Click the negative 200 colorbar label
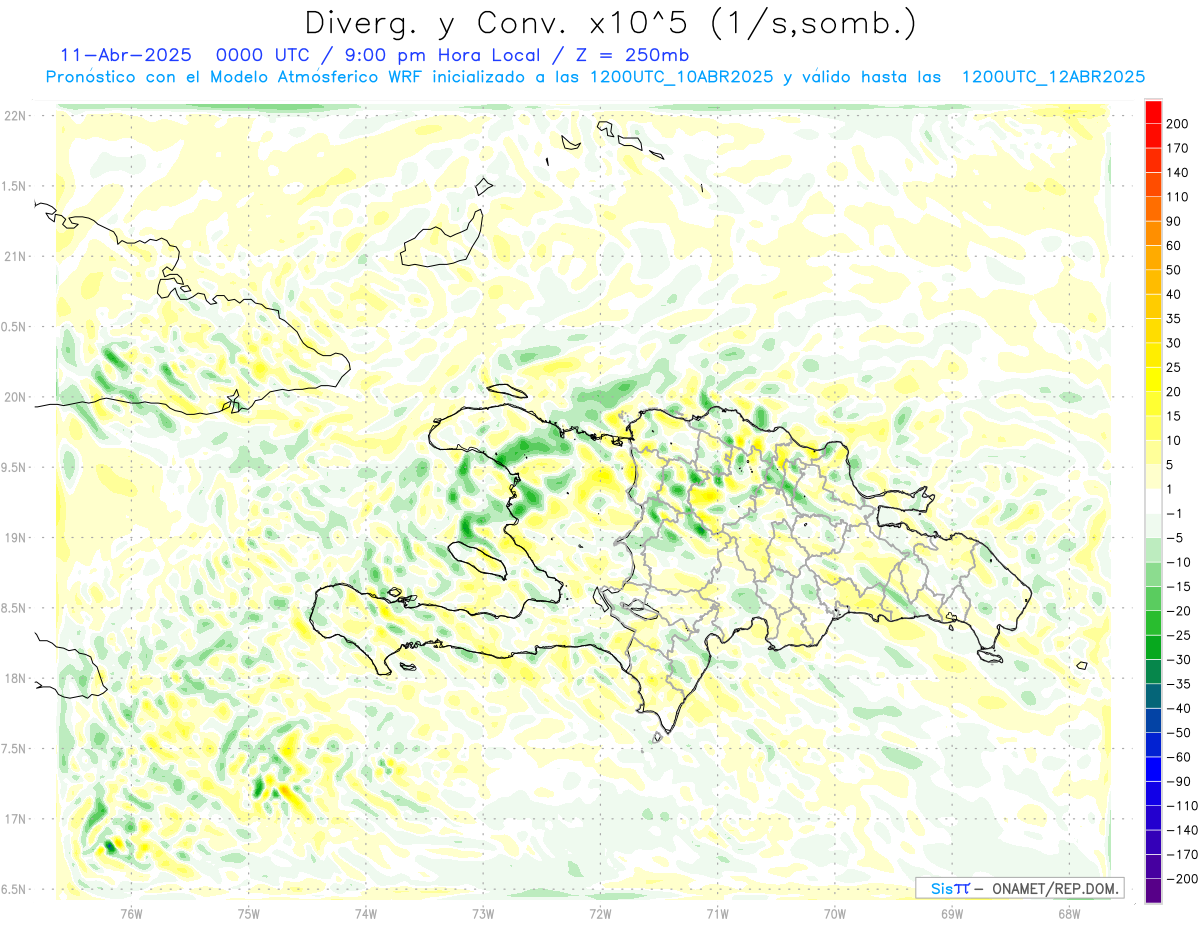This screenshot has width=1200, height=927. [1181, 879]
